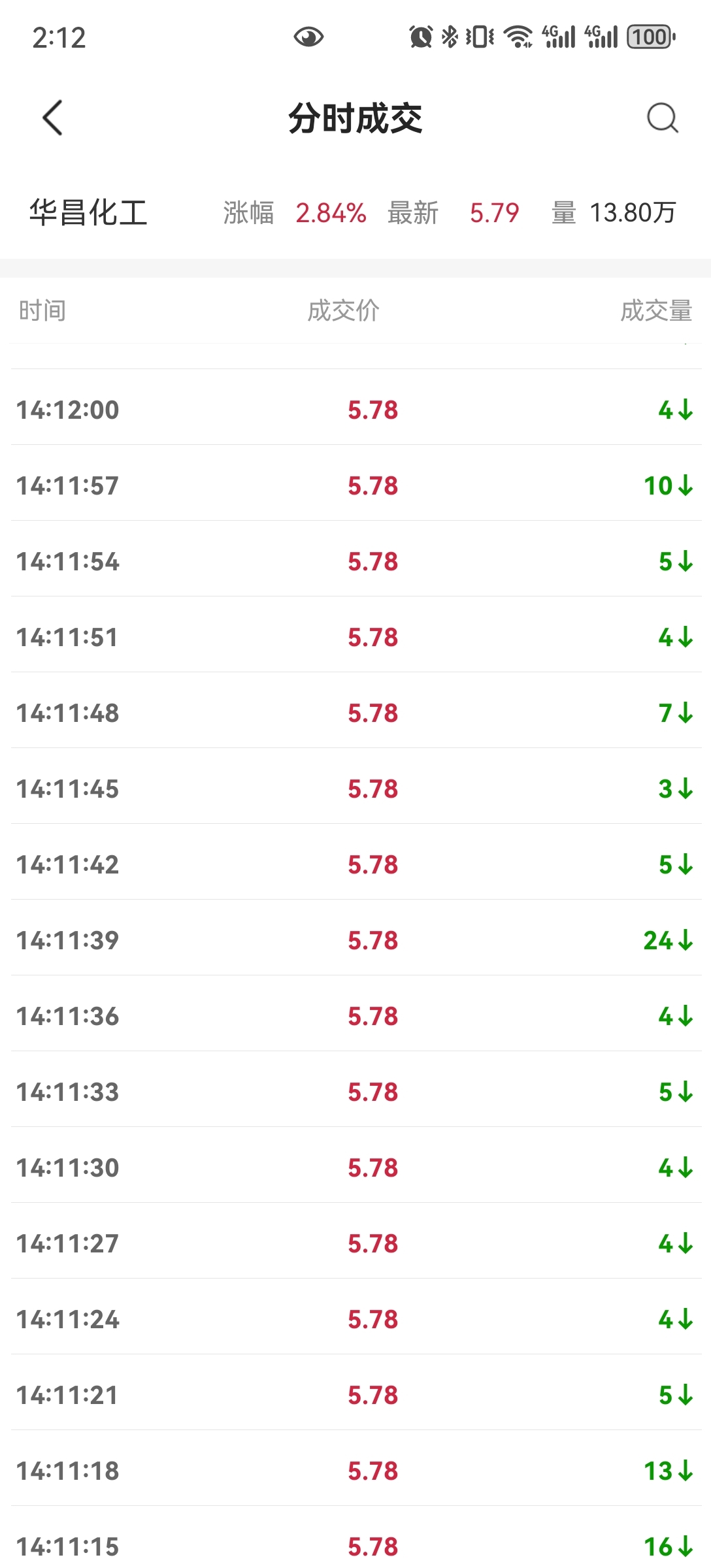Tap the 涨幅 2.84% value
The image size is (711, 1568).
click(x=331, y=213)
